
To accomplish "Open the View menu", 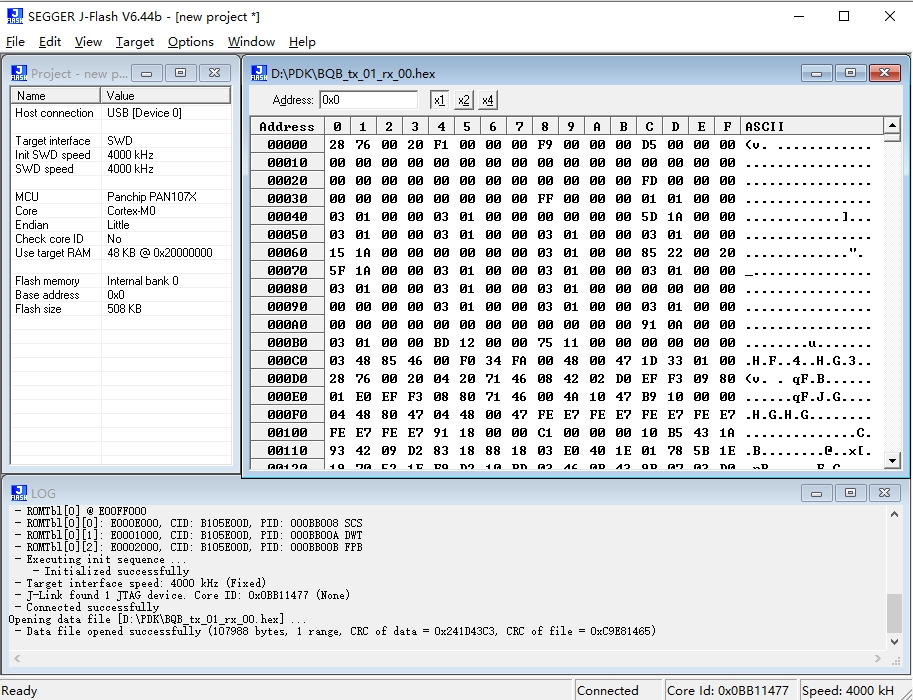I will (88, 42).
